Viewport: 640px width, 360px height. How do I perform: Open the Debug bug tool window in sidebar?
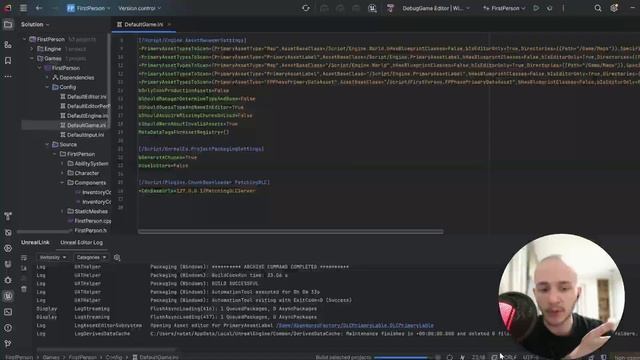tap(8, 280)
